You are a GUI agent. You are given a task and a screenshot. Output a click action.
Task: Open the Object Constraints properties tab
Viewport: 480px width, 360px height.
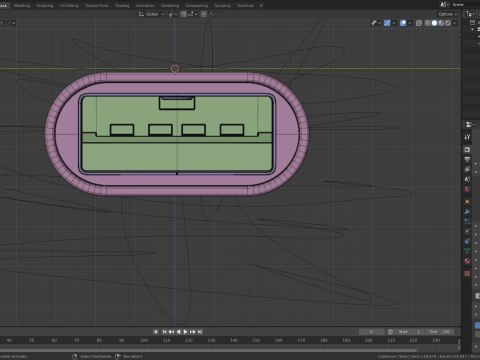[467, 241]
